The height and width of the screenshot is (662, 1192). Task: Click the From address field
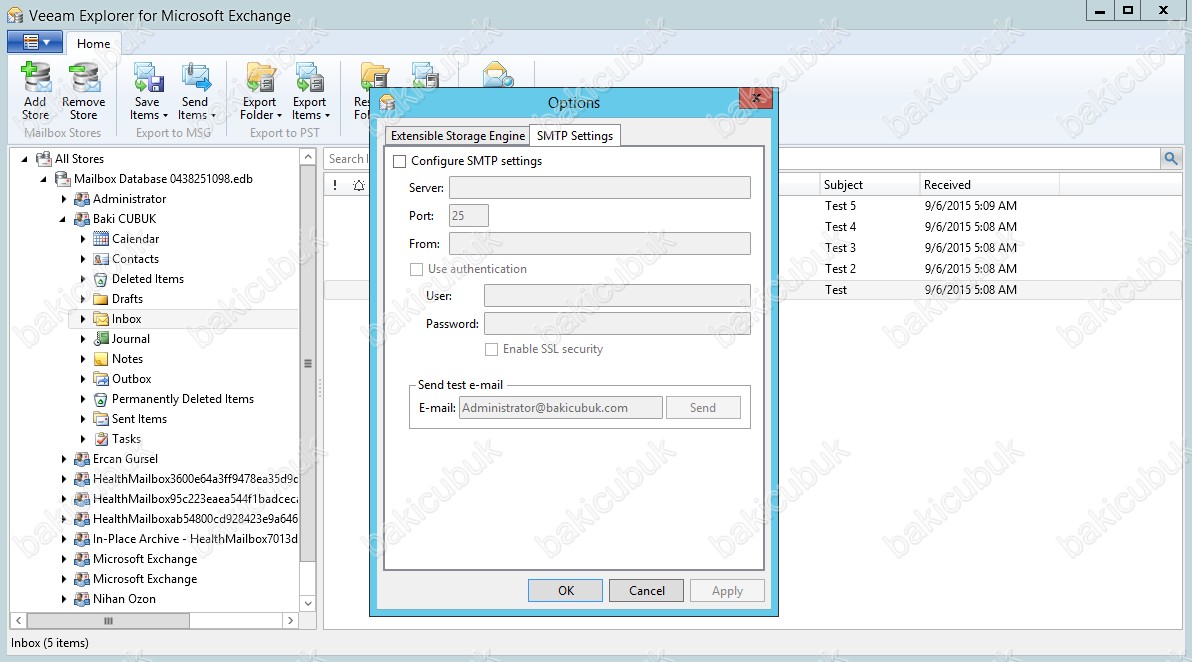[600, 243]
